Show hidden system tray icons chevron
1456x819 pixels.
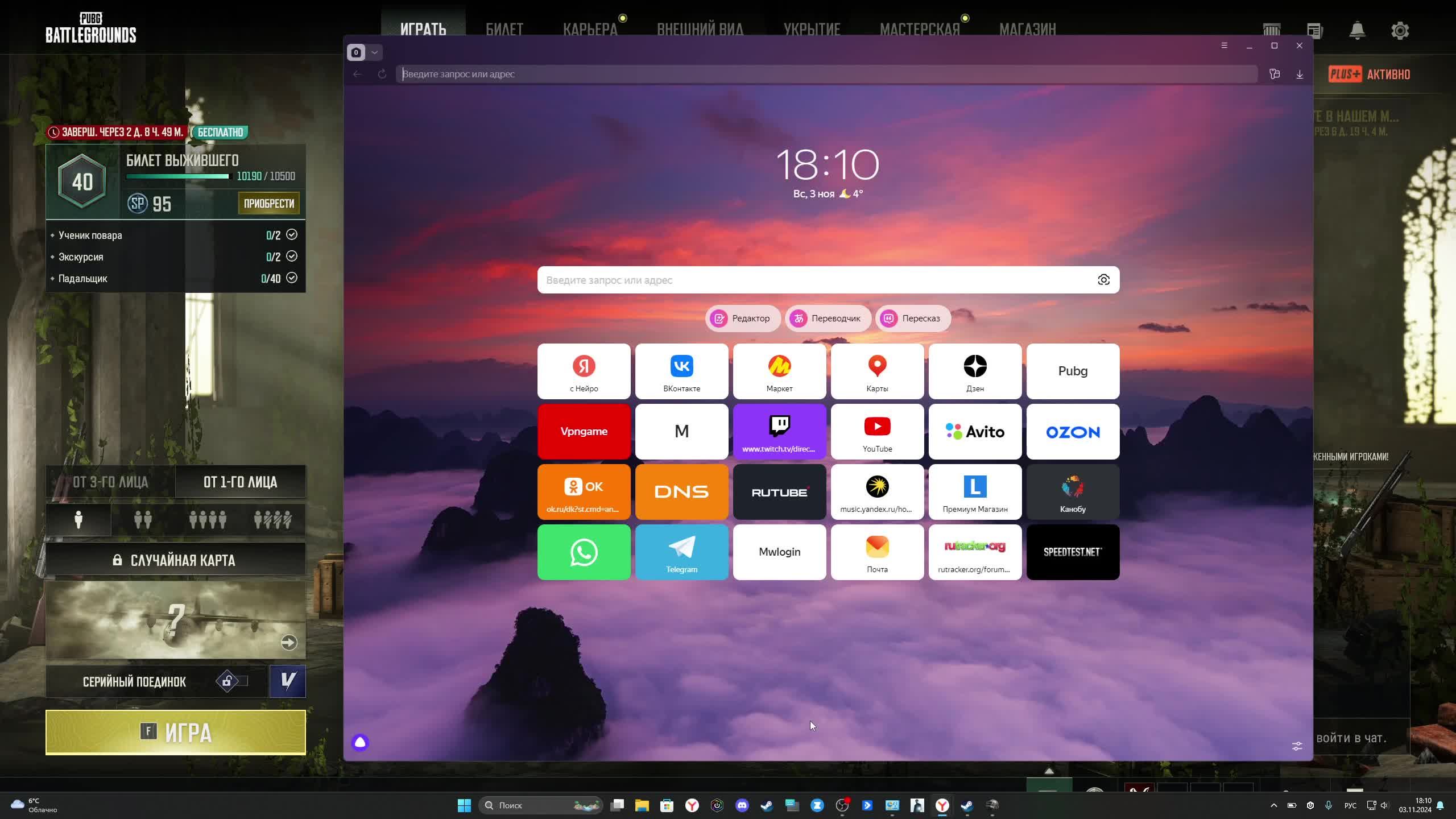[1273, 805]
